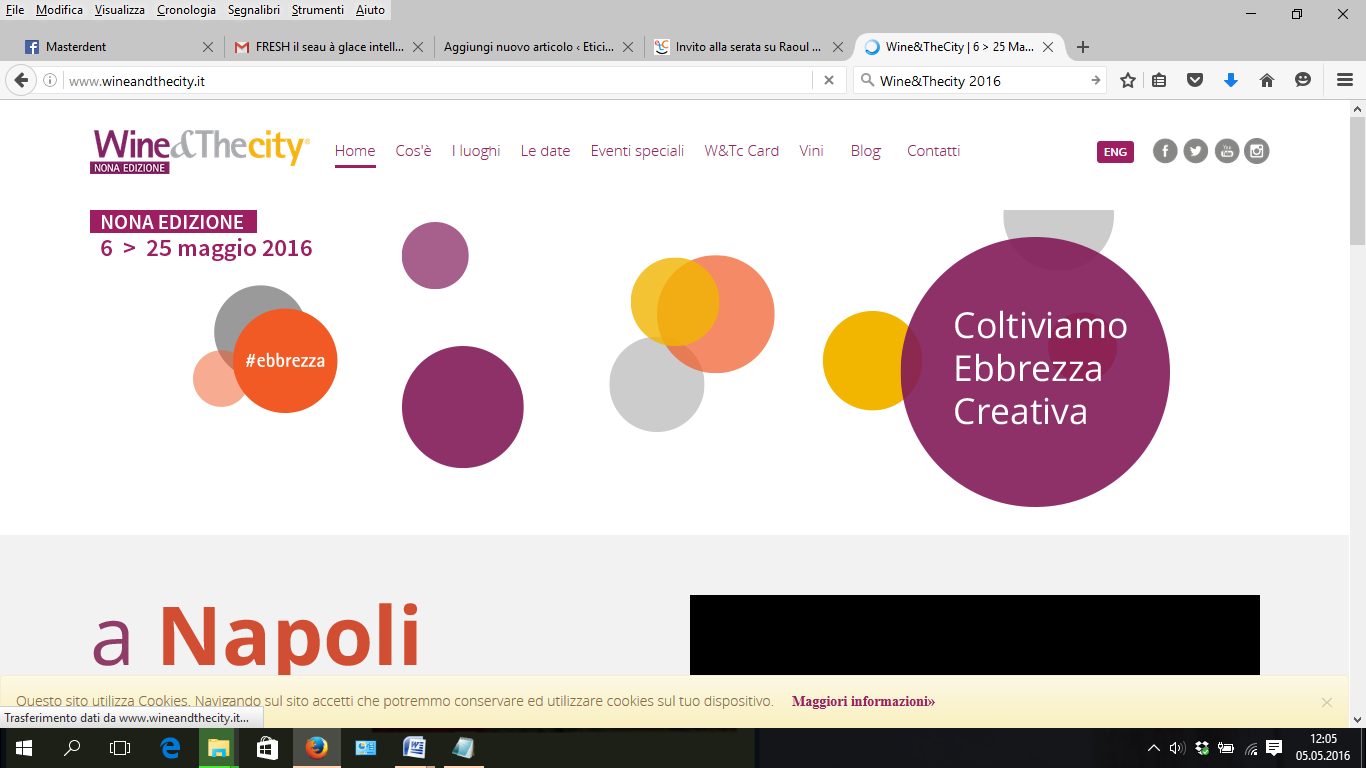
Task: Click the black video placeholder
Action: [x=975, y=635]
